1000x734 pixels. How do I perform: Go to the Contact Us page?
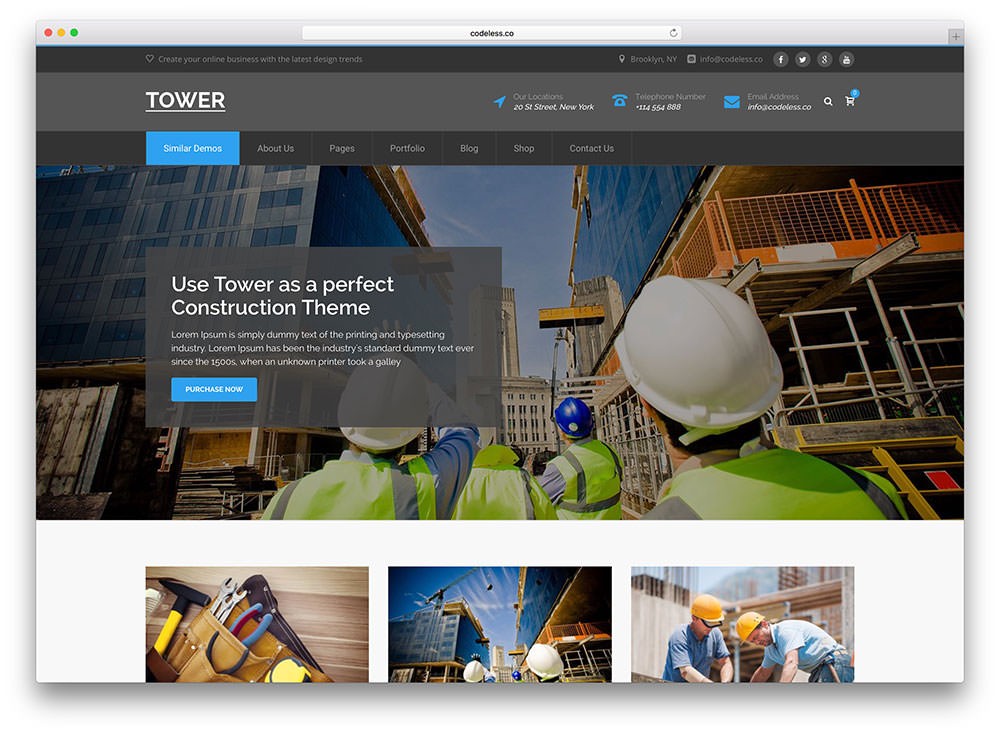click(x=592, y=148)
